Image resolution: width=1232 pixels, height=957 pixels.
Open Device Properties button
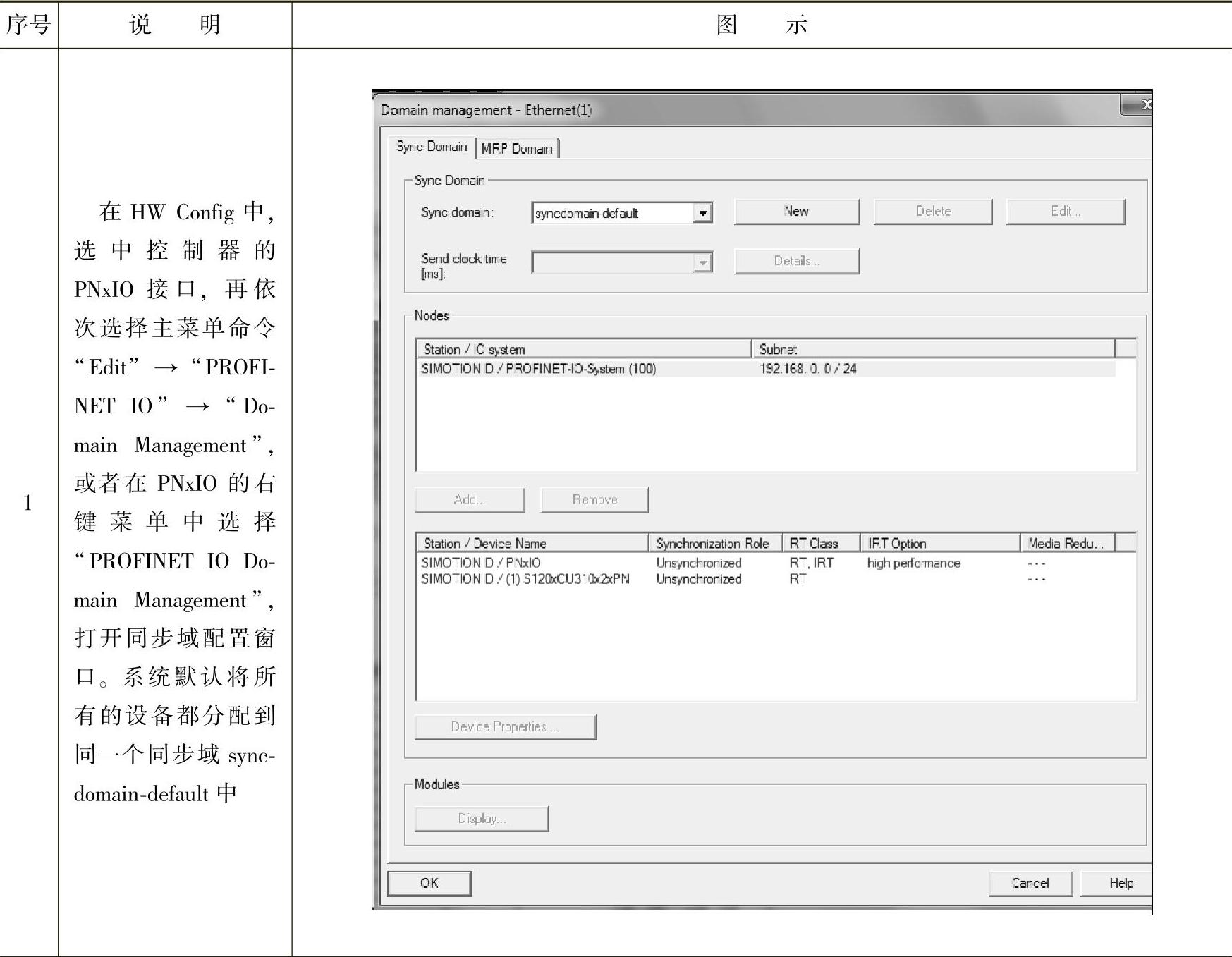point(505,727)
